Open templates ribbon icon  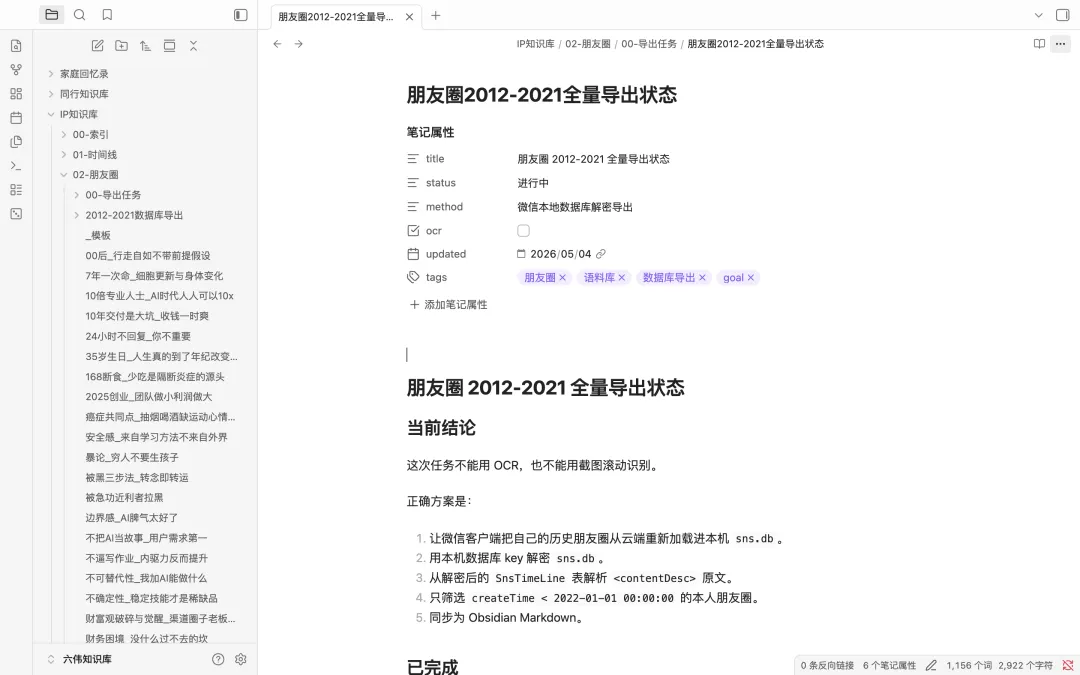click(x=16, y=142)
